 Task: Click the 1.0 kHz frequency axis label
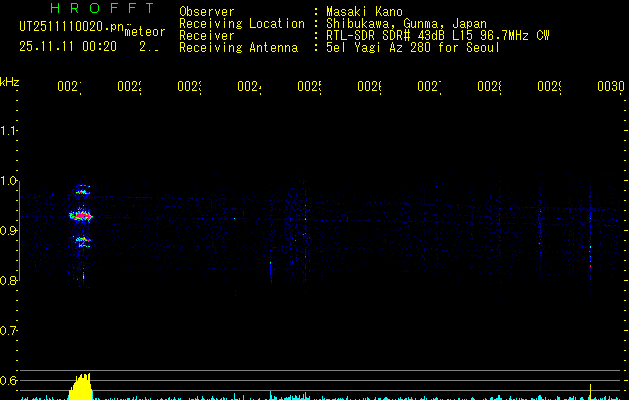(8, 181)
